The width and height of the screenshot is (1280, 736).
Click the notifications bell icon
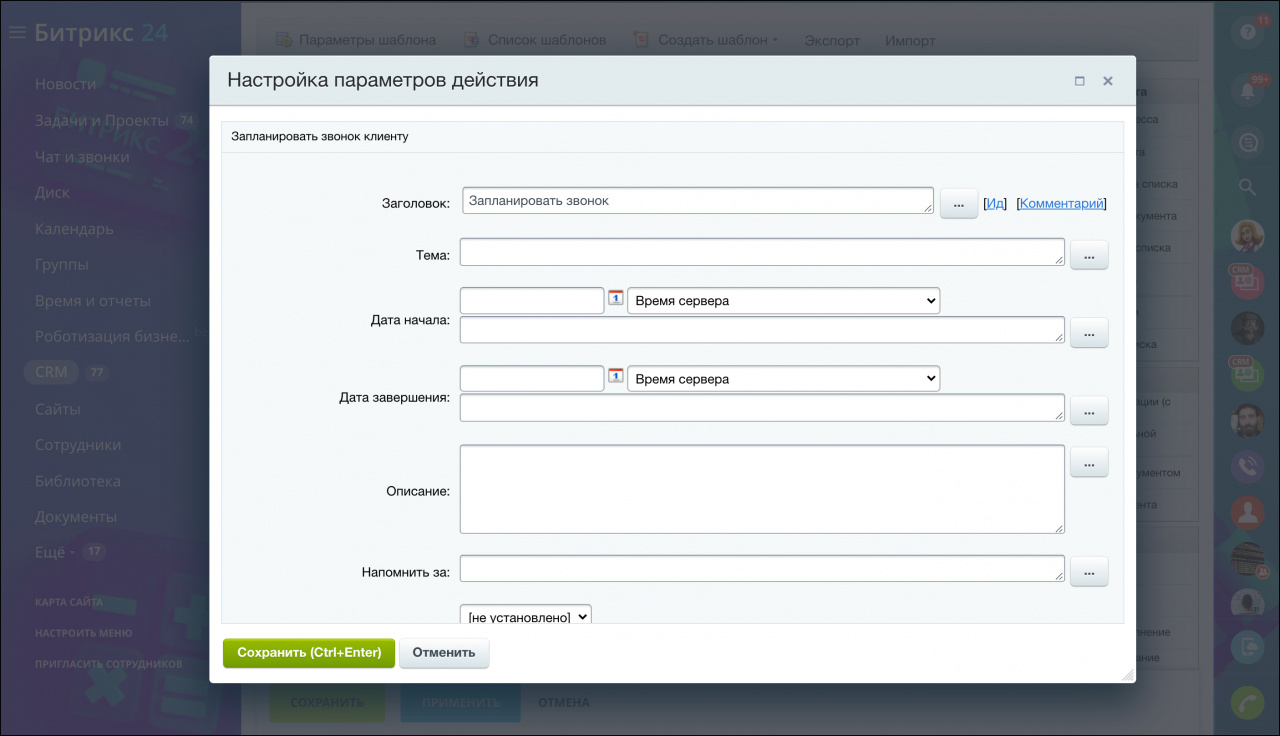[x=1247, y=89]
